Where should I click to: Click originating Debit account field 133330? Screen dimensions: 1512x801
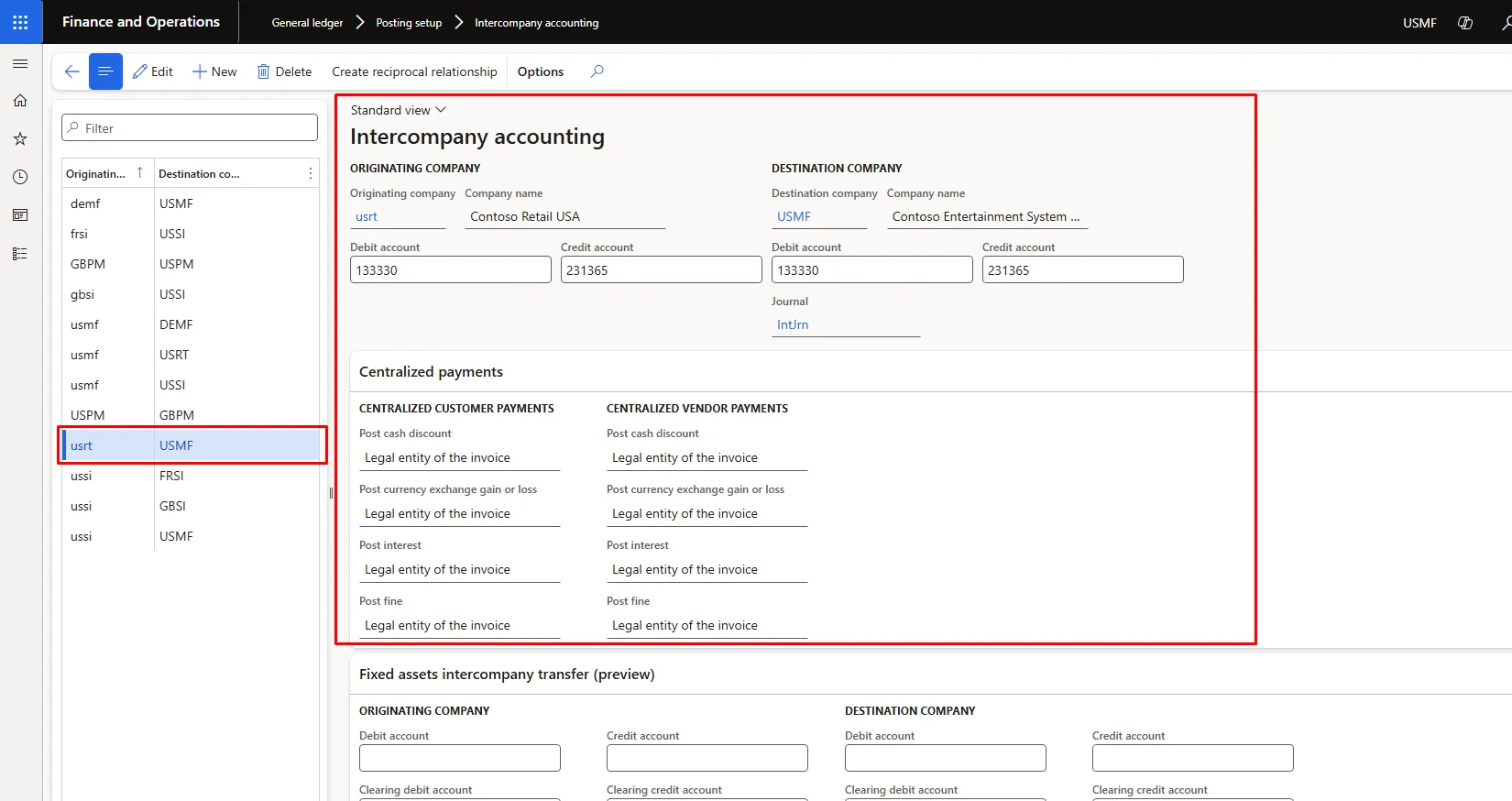[x=451, y=270]
